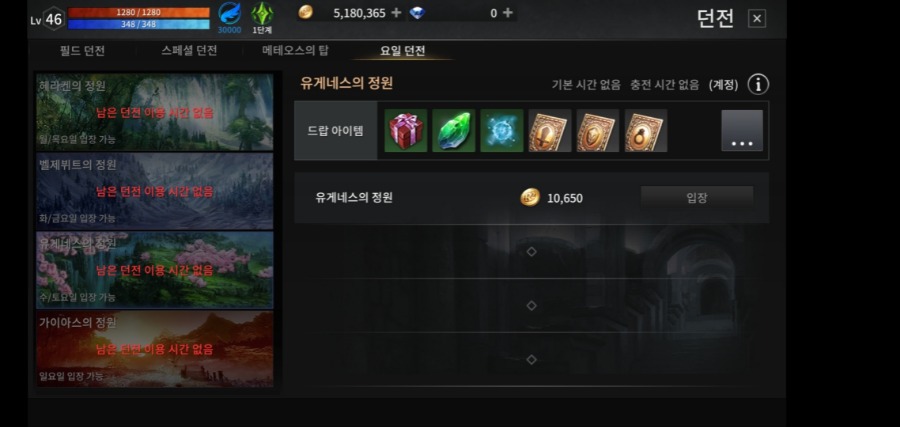Switch to the 스페셜 던전 tab
The image size is (900, 427).
coord(189,51)
